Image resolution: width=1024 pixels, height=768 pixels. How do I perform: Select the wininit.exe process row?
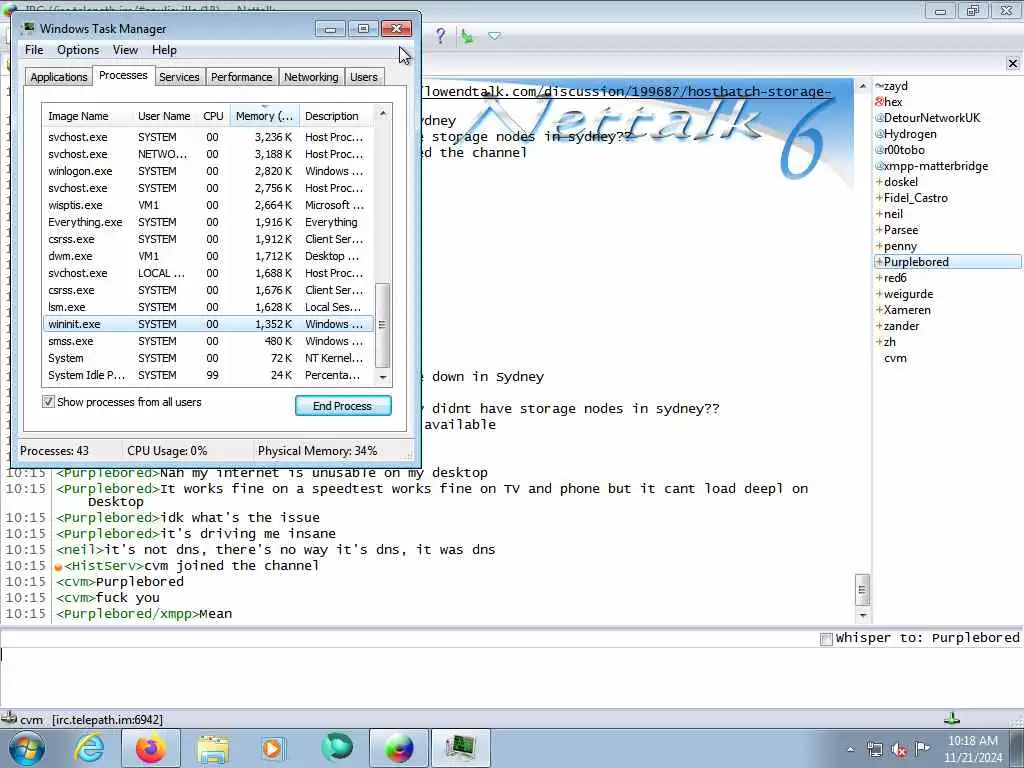tap(208, 324)
